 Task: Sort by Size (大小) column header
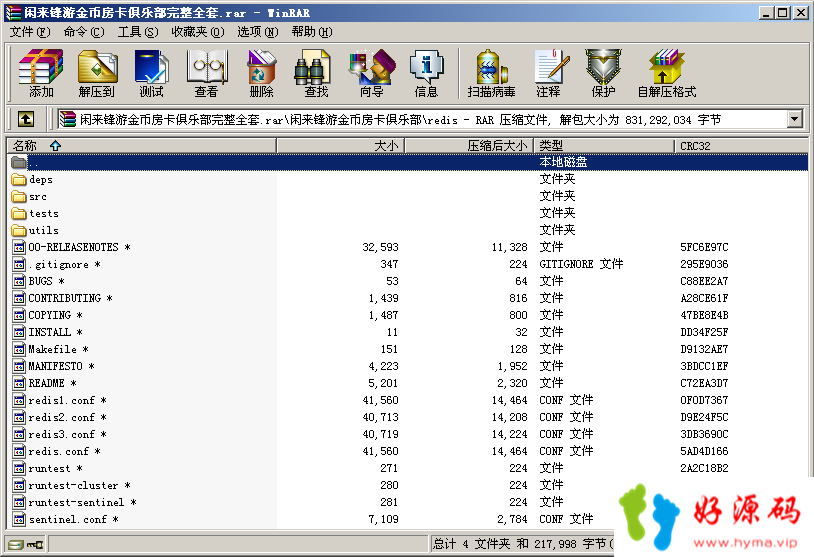pyautogui.click(x=341, y=146)
